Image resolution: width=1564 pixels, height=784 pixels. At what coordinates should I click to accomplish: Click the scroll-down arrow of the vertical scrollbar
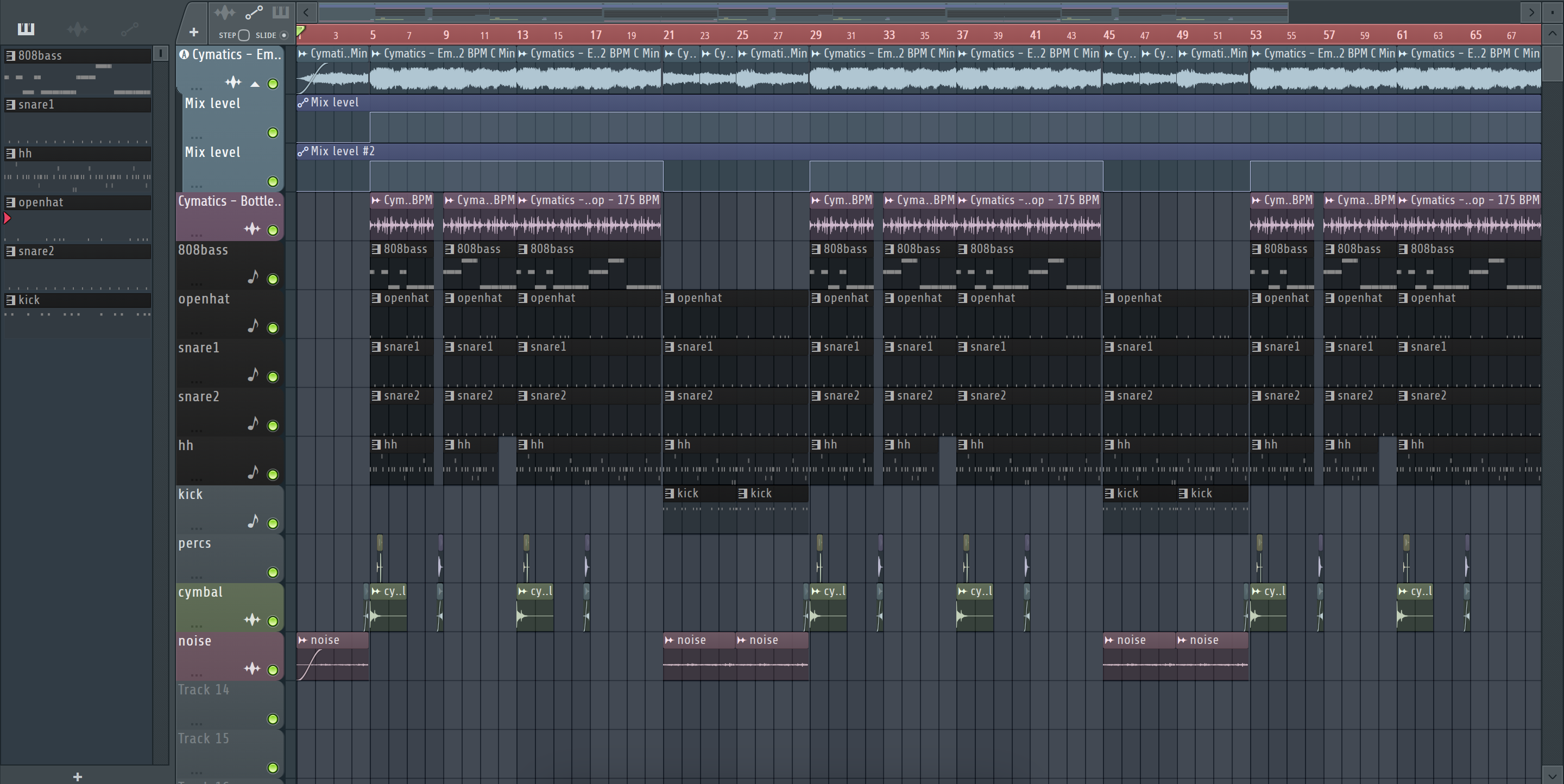1553,775
